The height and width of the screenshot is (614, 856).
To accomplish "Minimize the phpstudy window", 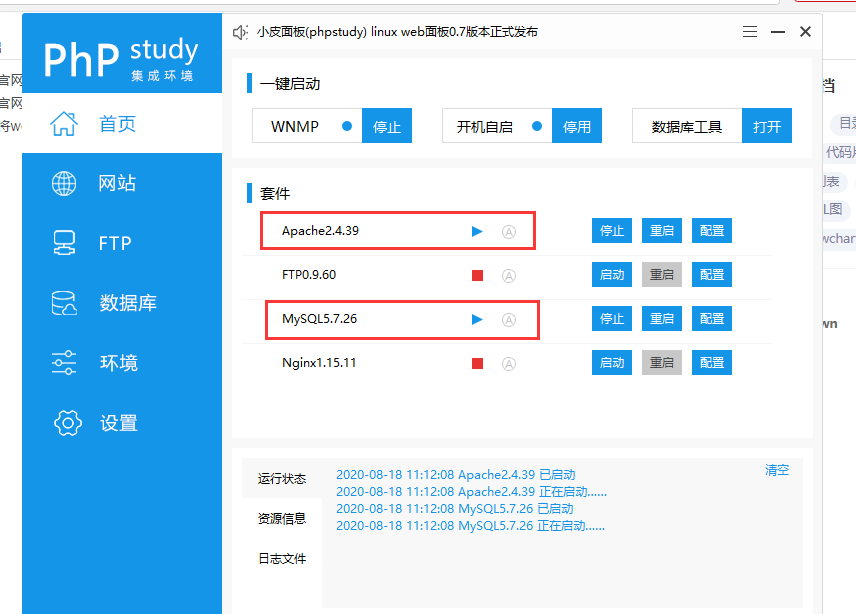I will (x=778, y=32).
